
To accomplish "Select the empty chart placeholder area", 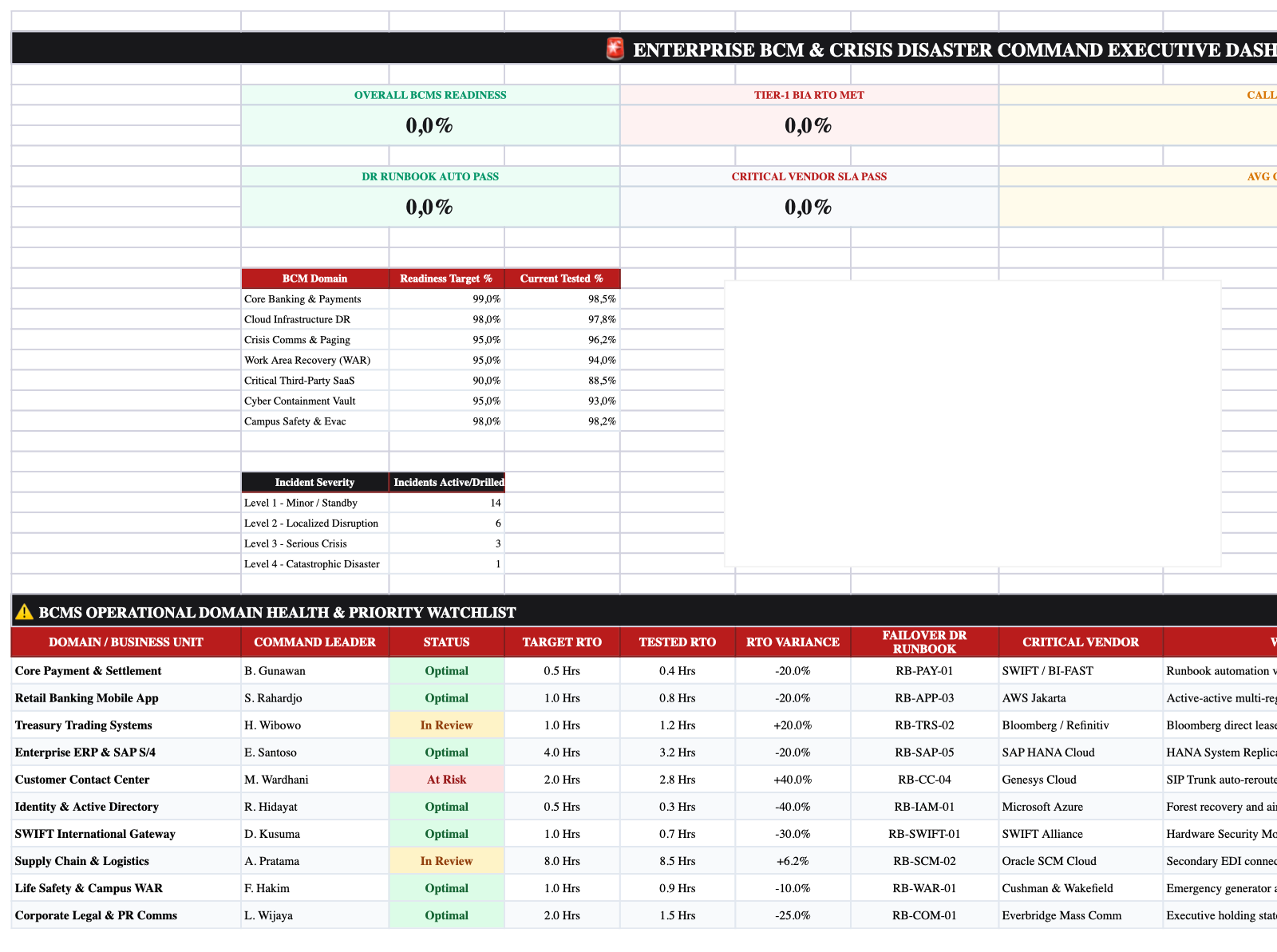I will coord(972,423).
